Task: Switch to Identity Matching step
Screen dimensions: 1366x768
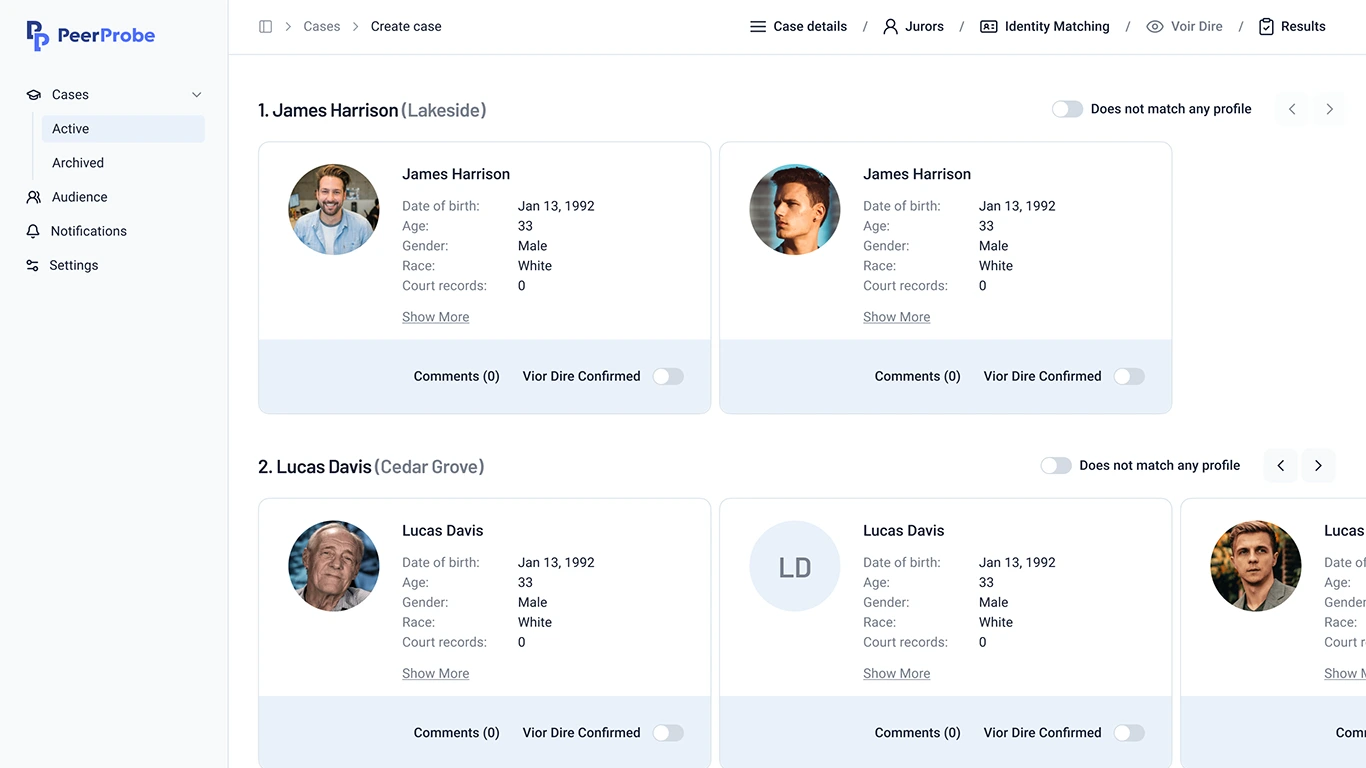Action: pos(1045,27)
